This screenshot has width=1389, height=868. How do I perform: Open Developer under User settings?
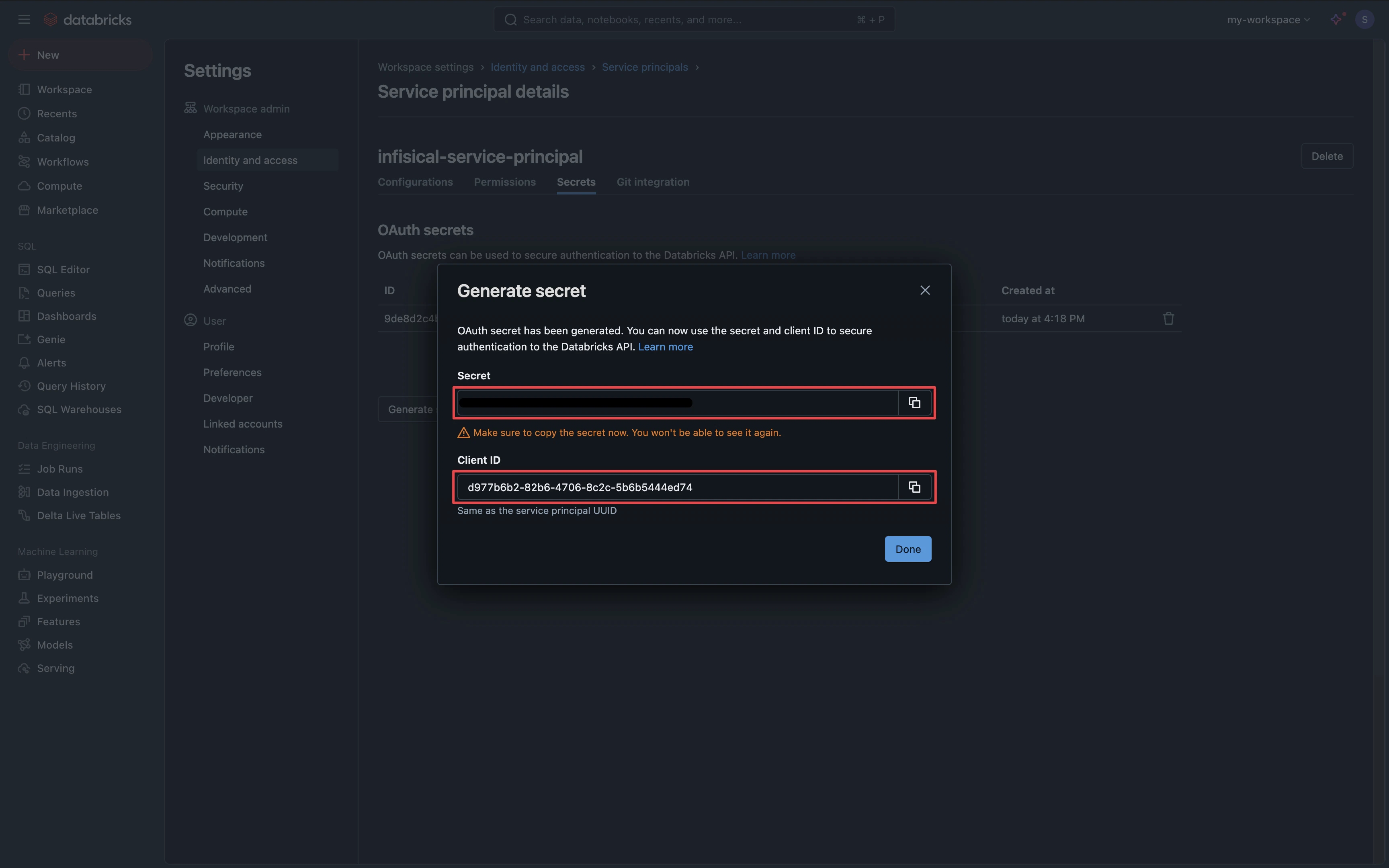228,398
